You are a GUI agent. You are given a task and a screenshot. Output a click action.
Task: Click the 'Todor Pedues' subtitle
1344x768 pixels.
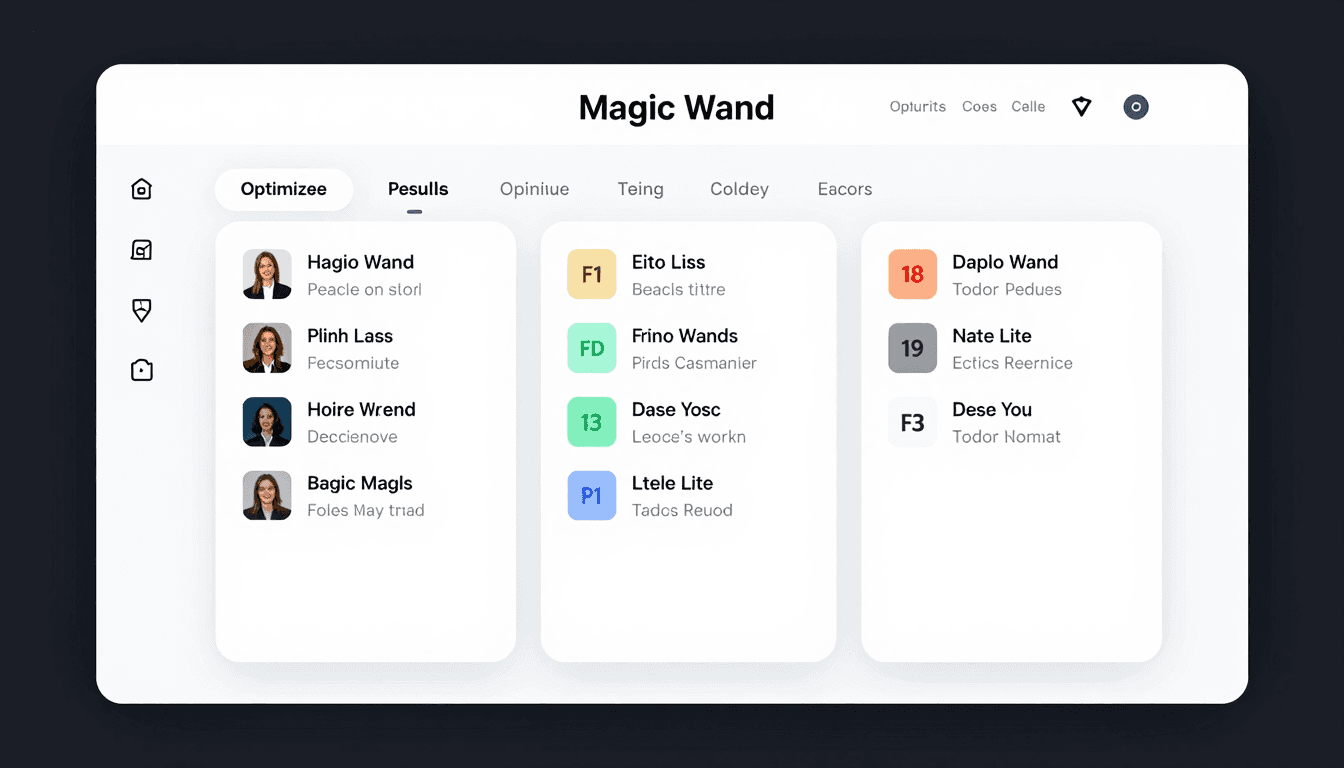[1007, 290]
